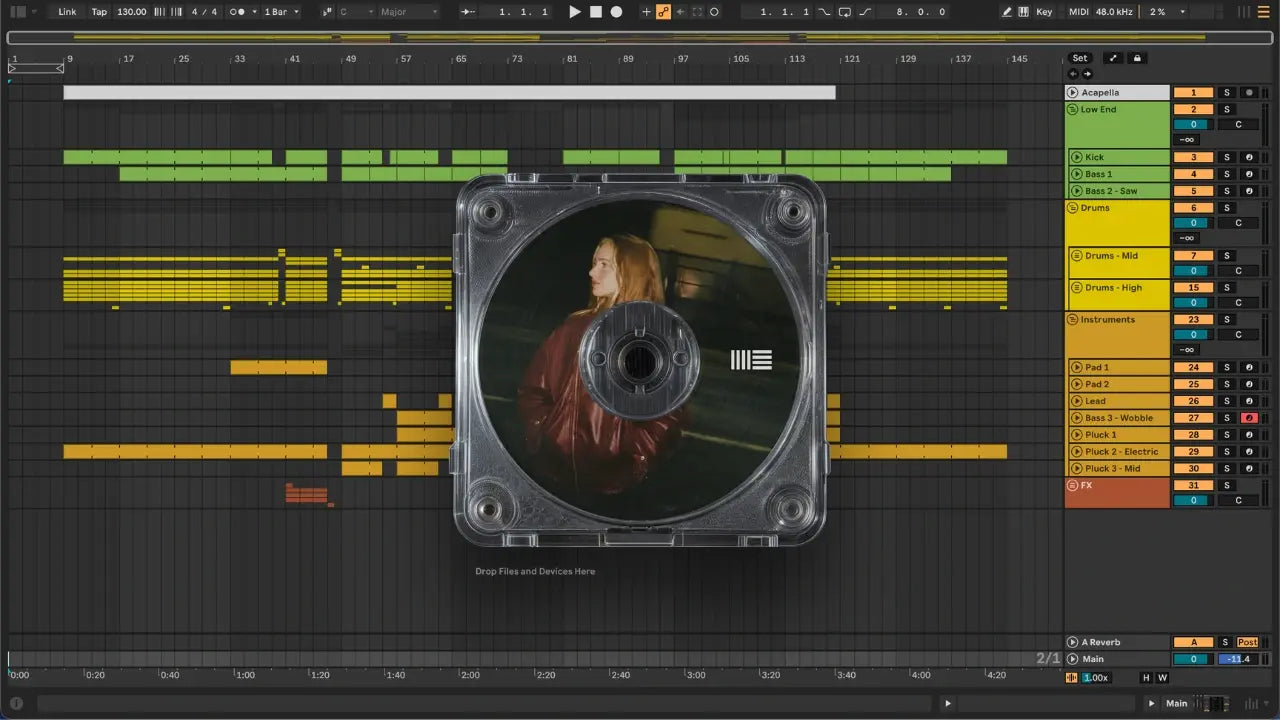Image resolution: width=1280 pixels, height=720 pixels.
Task: Click the Capture MIDI bracket icon
Action: click(697, 12)
